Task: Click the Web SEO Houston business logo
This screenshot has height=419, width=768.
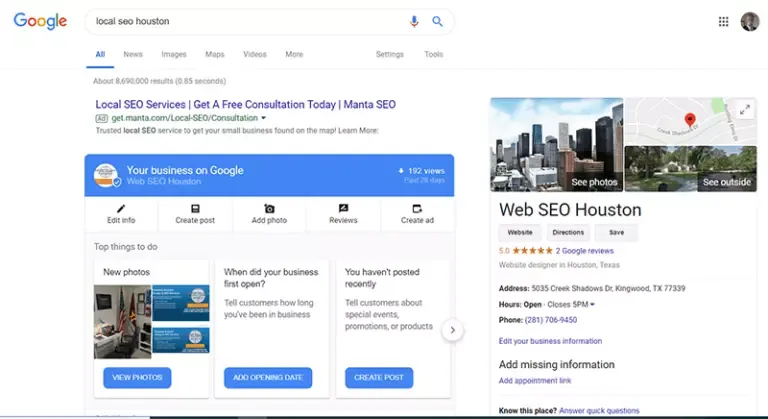Action: click(106, 175)
